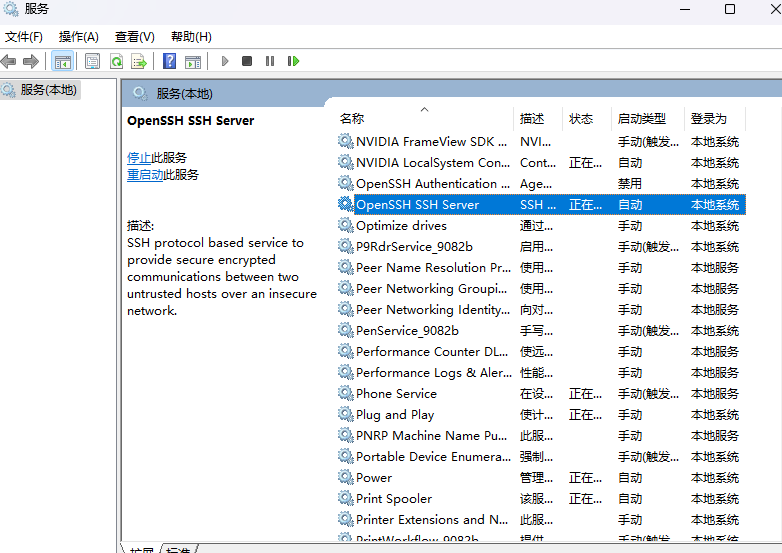Select the Portable Device Enumerator service name

(x=433, y=457)
